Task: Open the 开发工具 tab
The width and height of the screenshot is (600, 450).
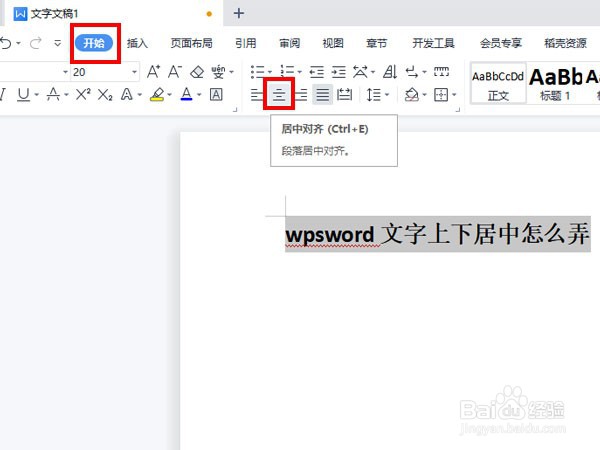Action: [434, 43]
